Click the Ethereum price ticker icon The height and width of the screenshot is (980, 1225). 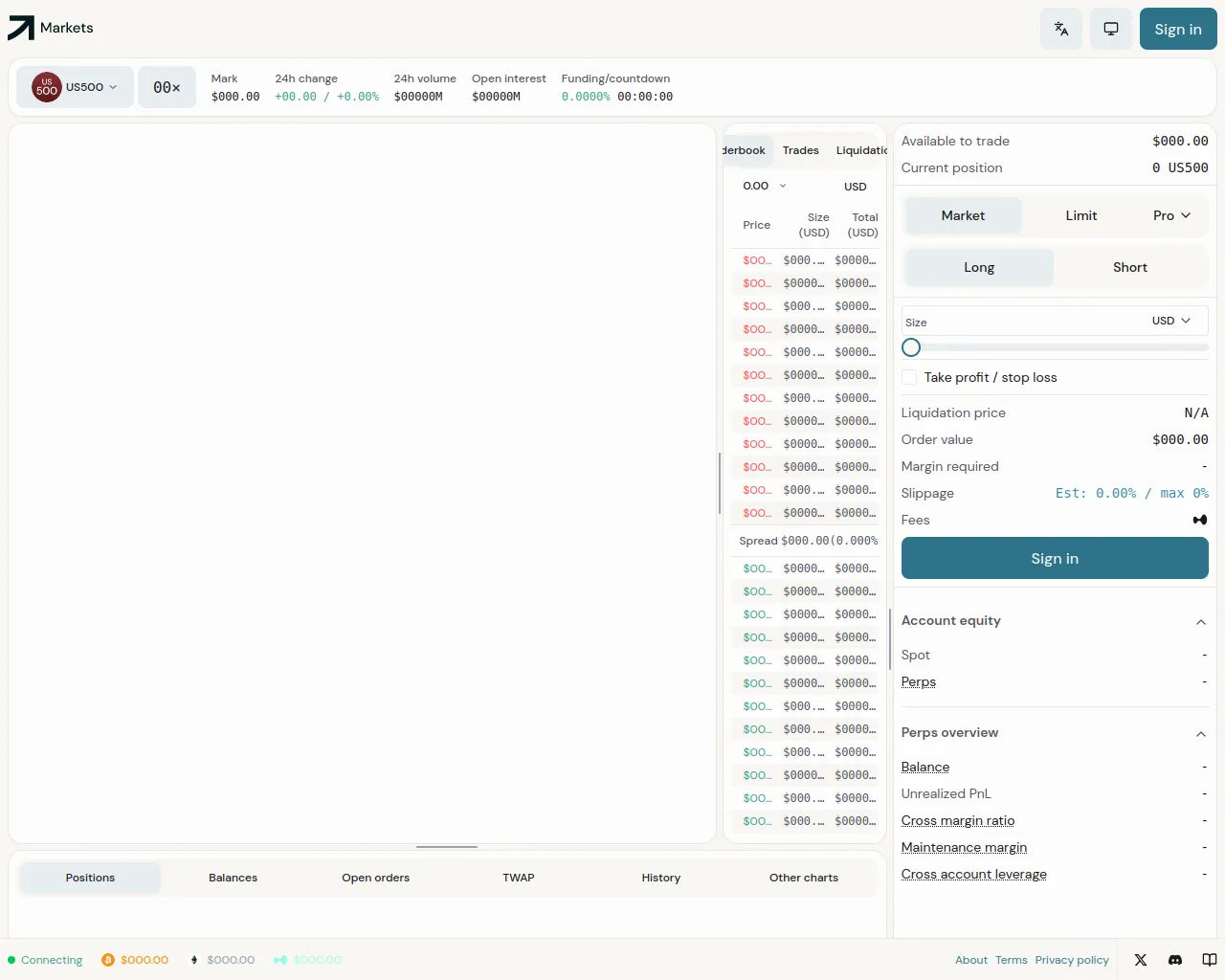[x=194, y=960]
